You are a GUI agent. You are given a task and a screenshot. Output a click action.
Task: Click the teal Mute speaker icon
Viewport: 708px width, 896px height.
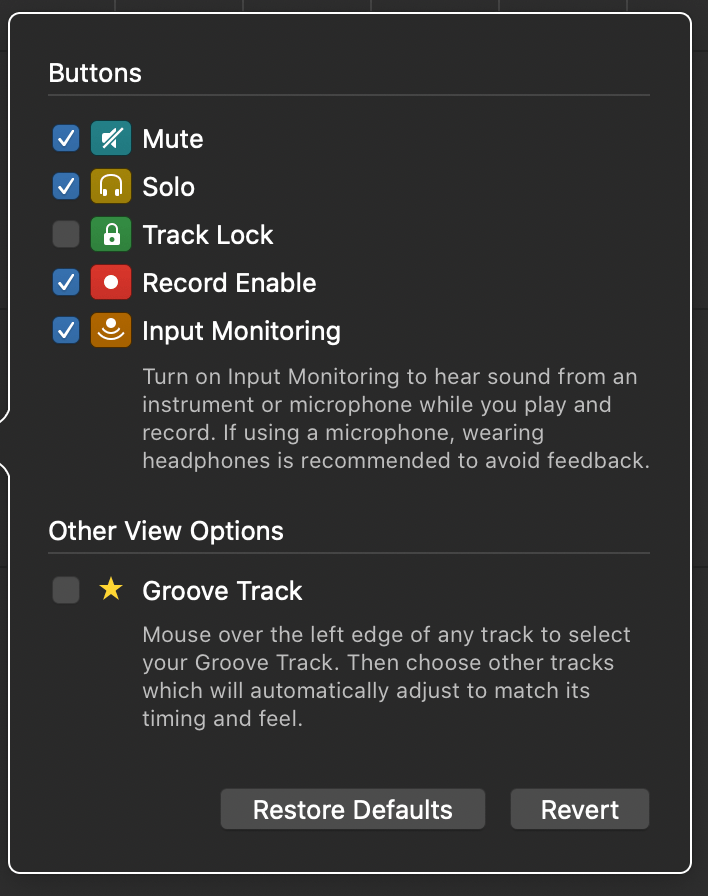tap(111, 139)
